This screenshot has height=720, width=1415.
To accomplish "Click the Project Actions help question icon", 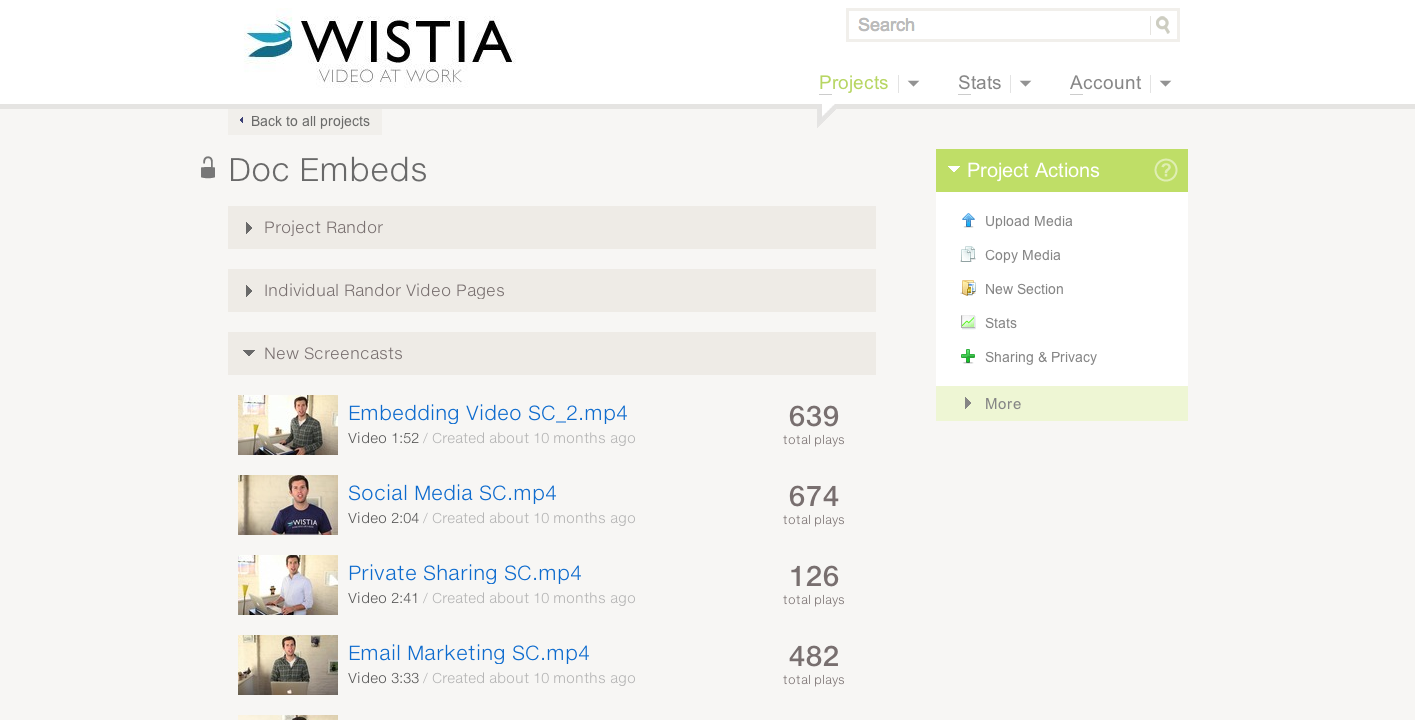I will point(1165,170).
